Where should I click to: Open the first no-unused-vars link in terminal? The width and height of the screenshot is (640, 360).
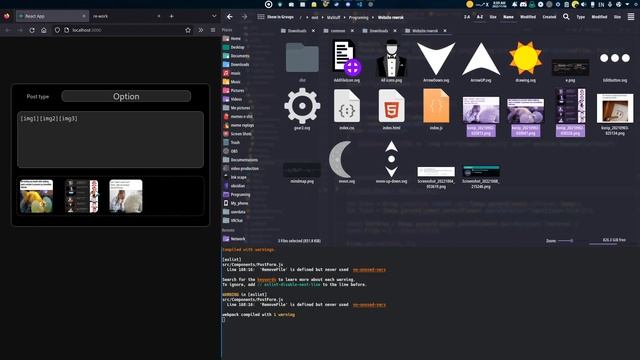coord(369,269)
